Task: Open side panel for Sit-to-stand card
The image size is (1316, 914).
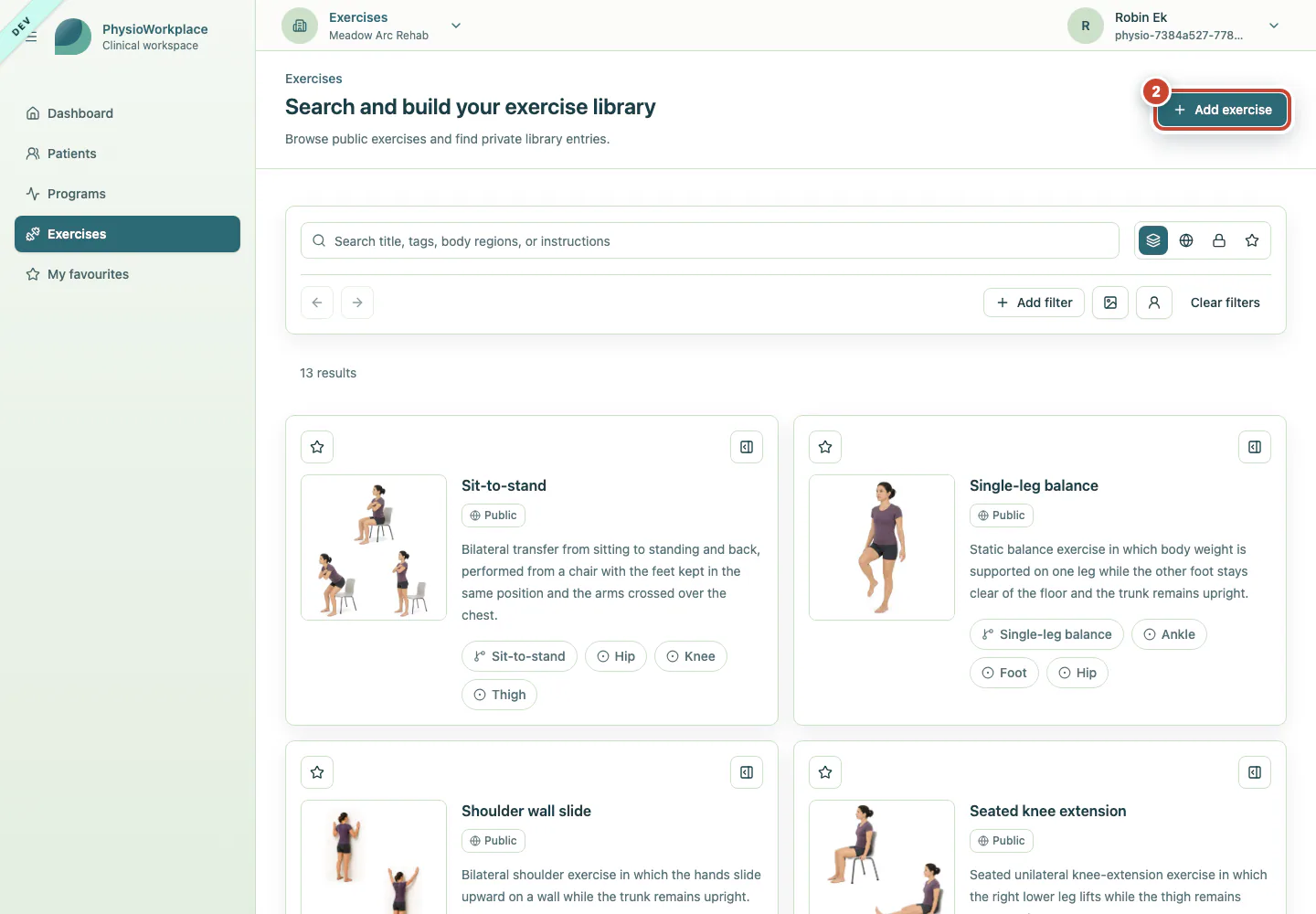Action: [x=747, y=447]
